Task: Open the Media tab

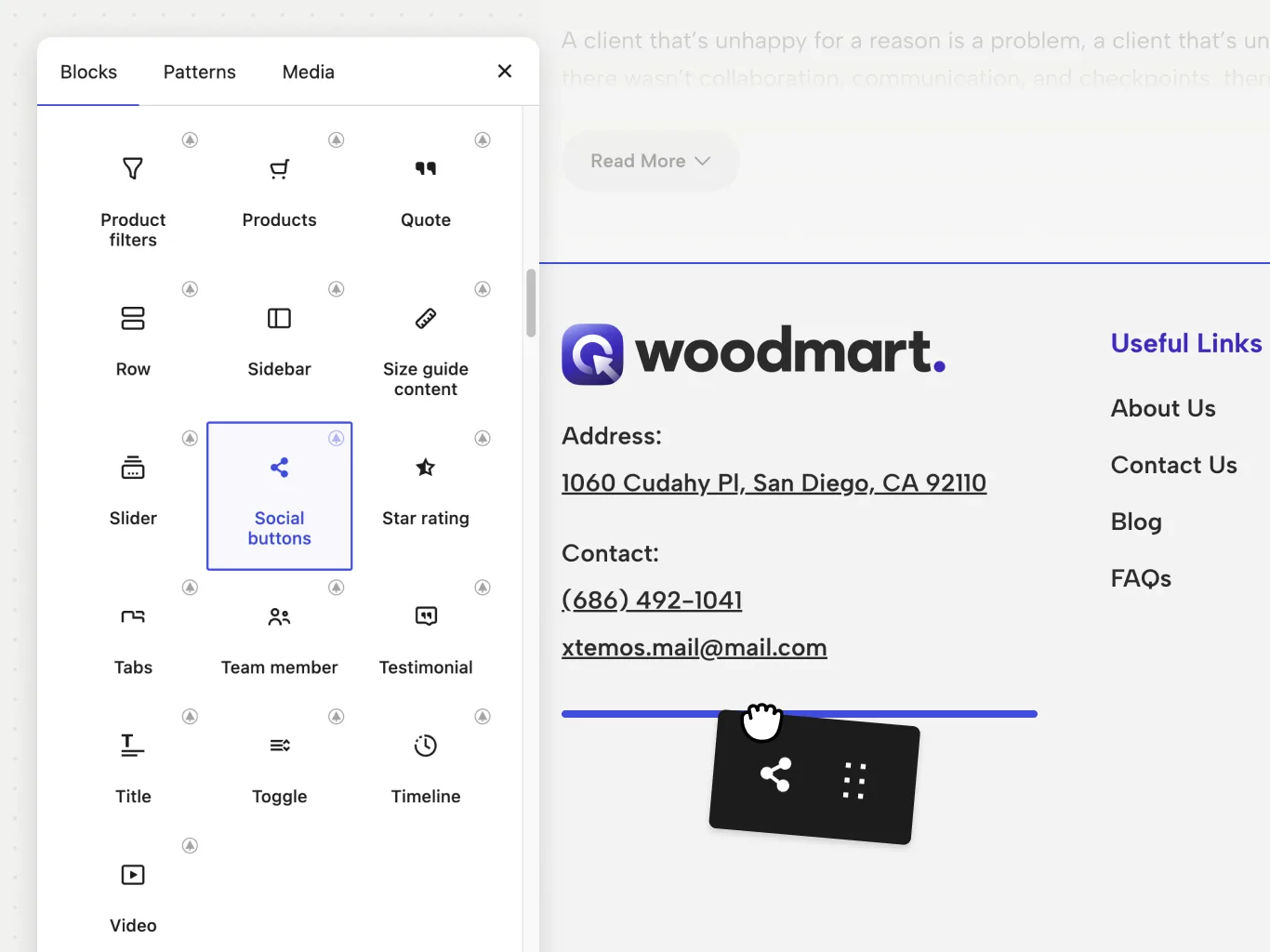Action: (309, 72)
